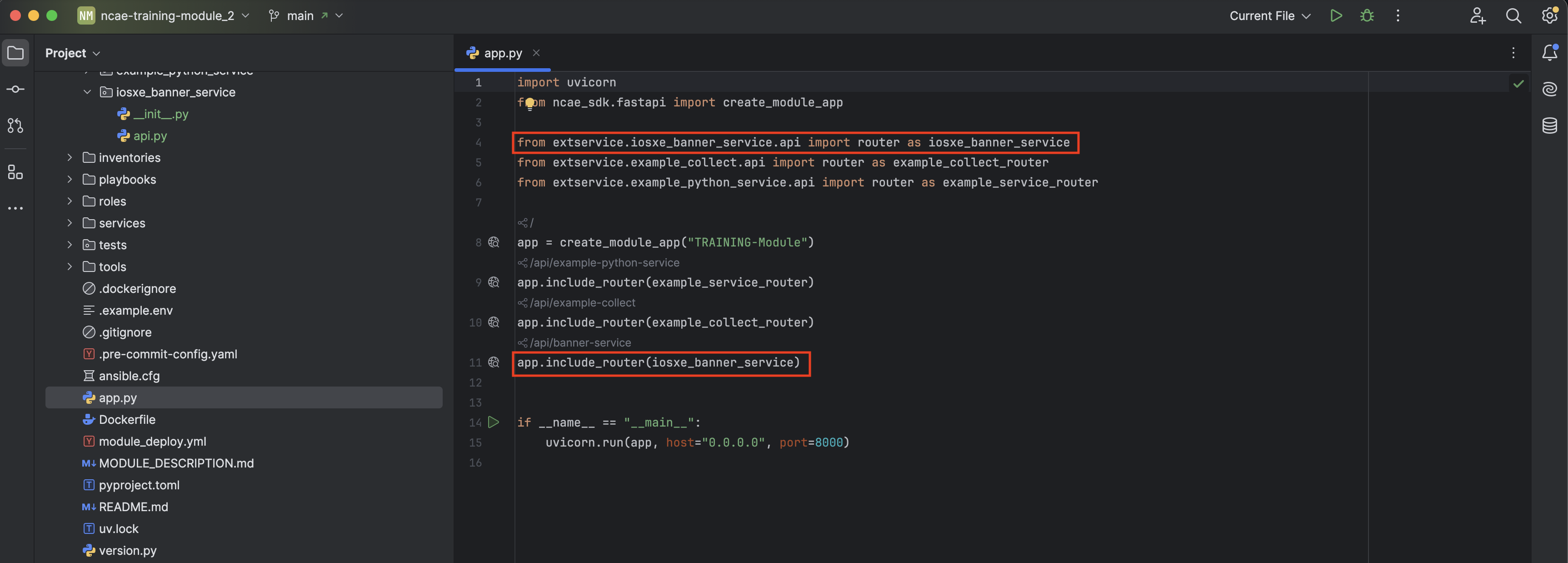1568x563 pixels.
Task: Click the NM project badge icon
Action: click(86, 16)
